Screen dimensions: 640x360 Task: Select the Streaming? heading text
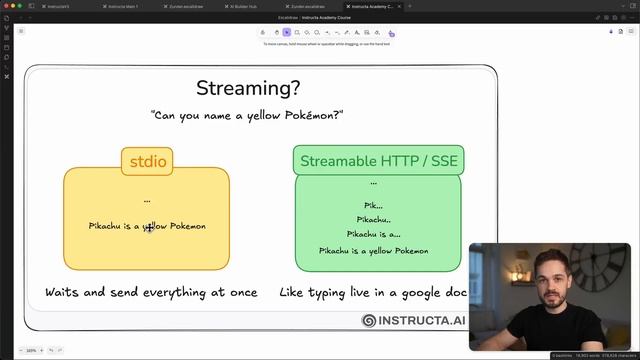(x=248, y=88)
